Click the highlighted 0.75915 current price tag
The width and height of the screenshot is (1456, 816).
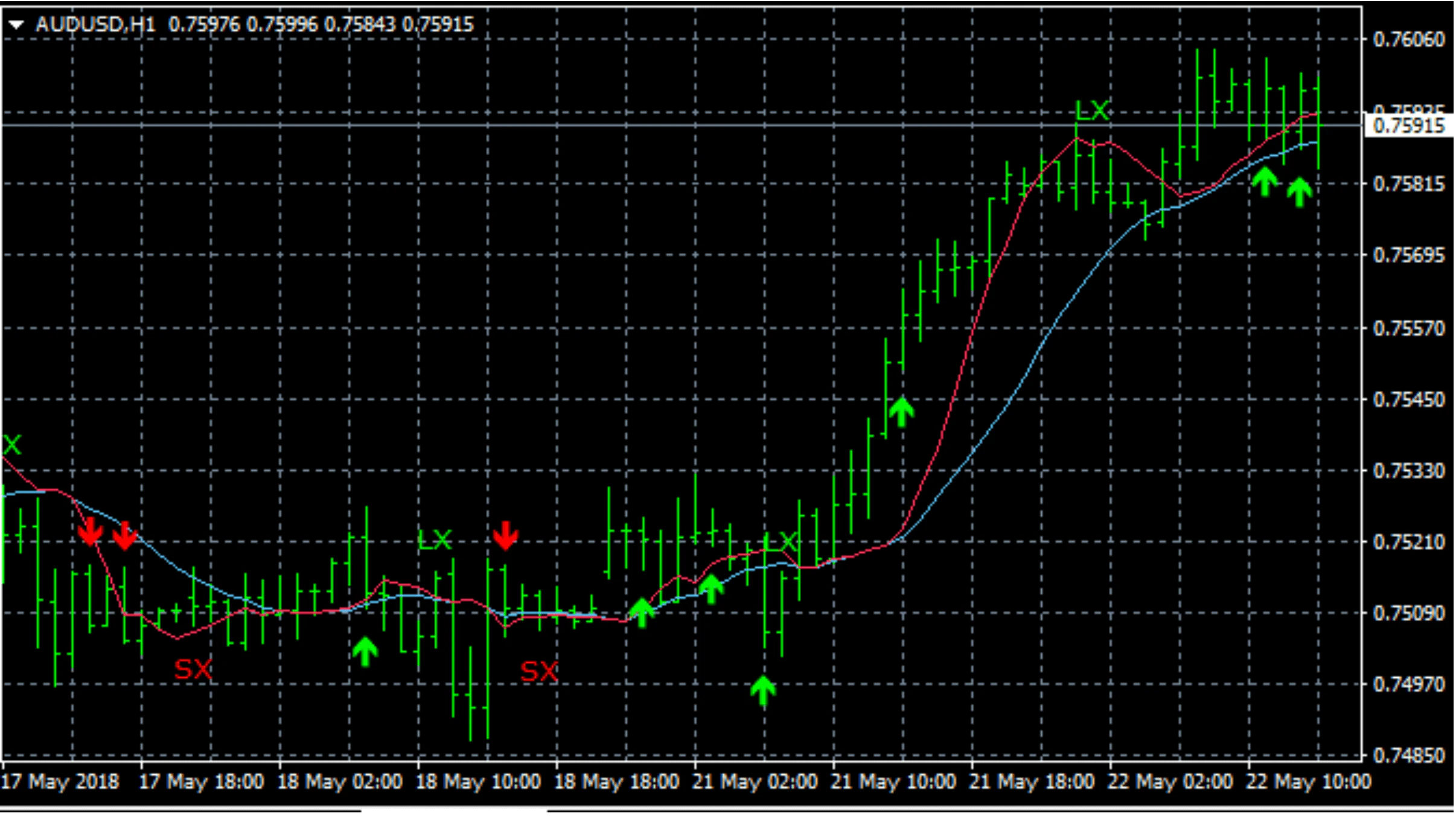point(1408,126)
